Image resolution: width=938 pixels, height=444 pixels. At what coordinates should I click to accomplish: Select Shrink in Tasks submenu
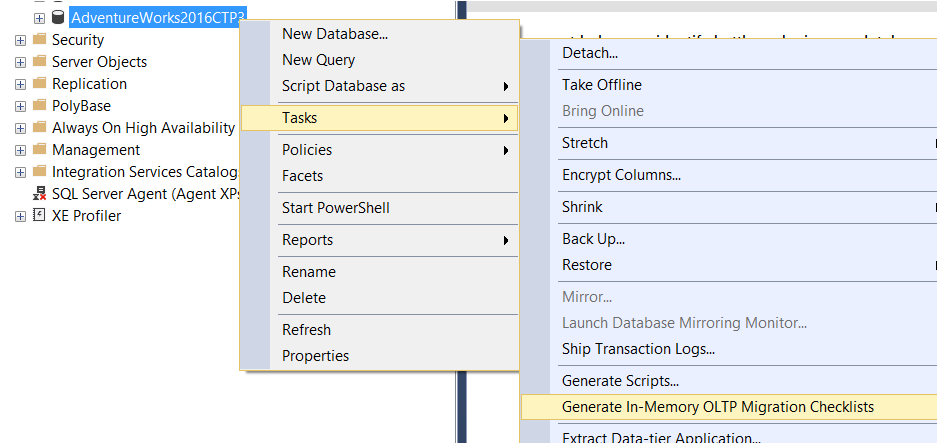(729, 207)
